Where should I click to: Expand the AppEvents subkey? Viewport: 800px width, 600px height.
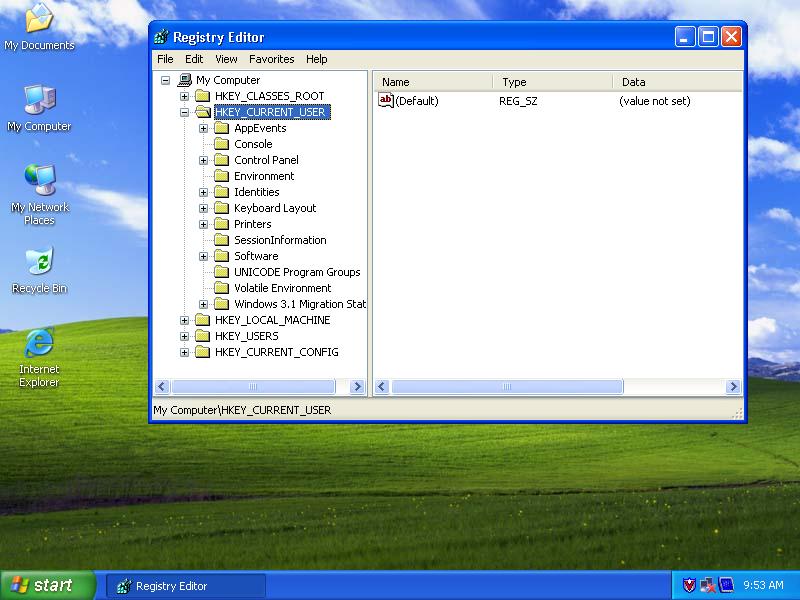[203, 129]
